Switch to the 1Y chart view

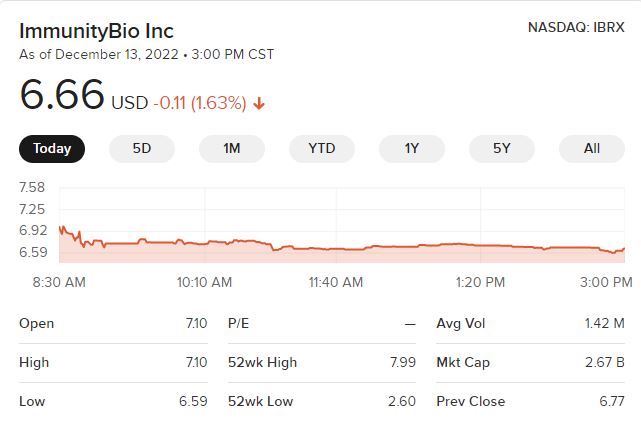[x=412, y=149]
